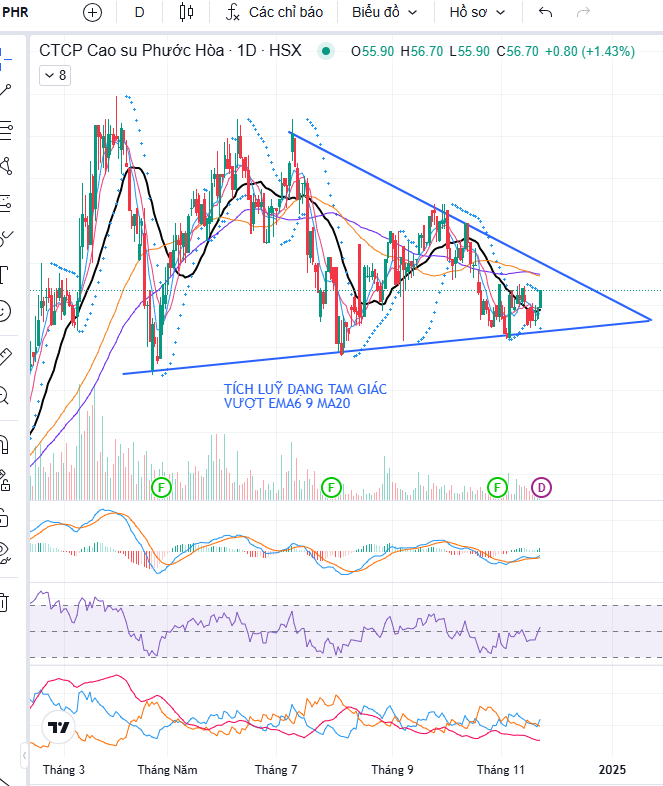
Task: Toggle the lock all drawings icon
Action: [5, 518]
